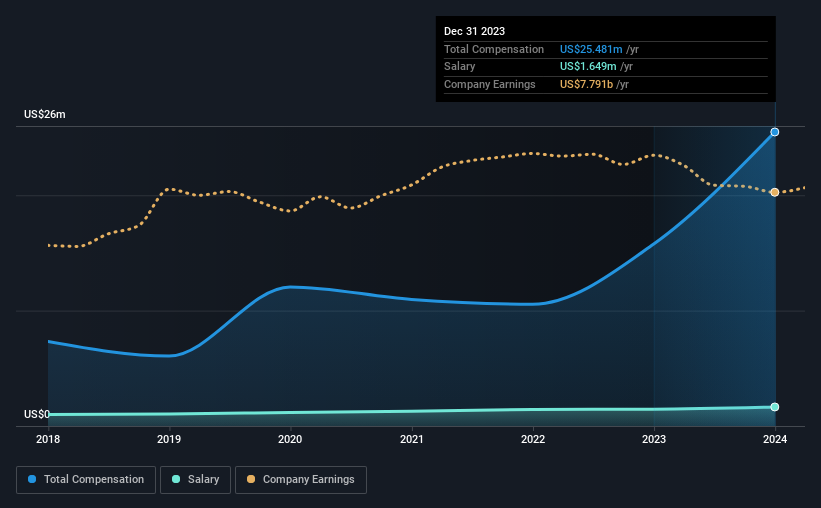821x508 pixels.
Task: Click the US$26m y-axis label
Action: pos(45,114)
